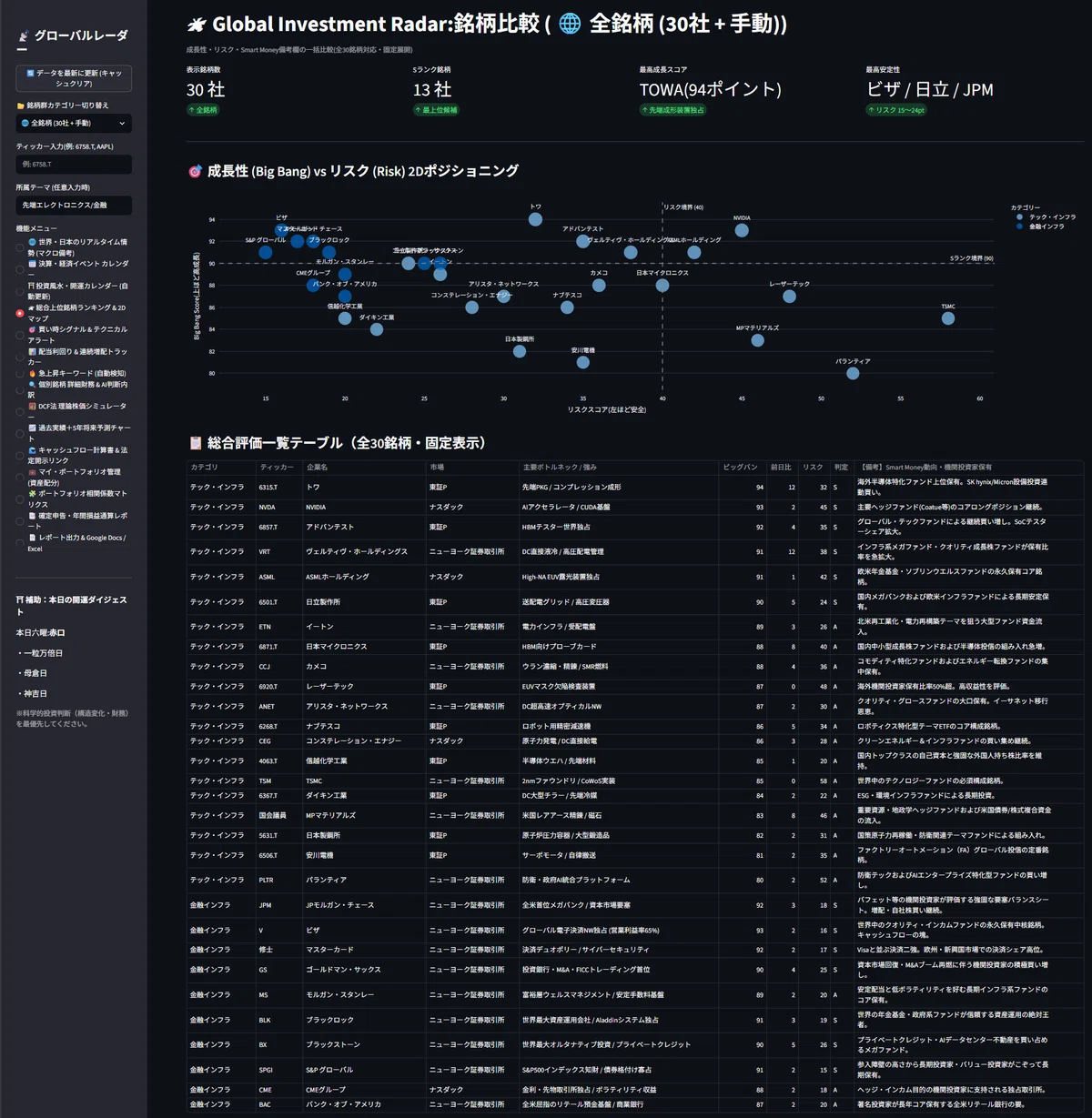Image resolution: width=1092 pixels, height=1118 pixels.
Task: Click the ビッグバン column header in table
Action: pos(743,467)
